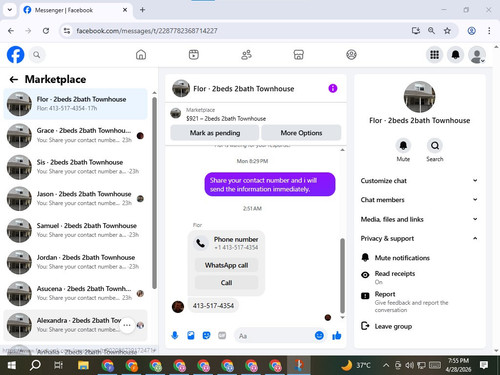
Task: Go to the Home feed icon
Action: coord(141,55)
